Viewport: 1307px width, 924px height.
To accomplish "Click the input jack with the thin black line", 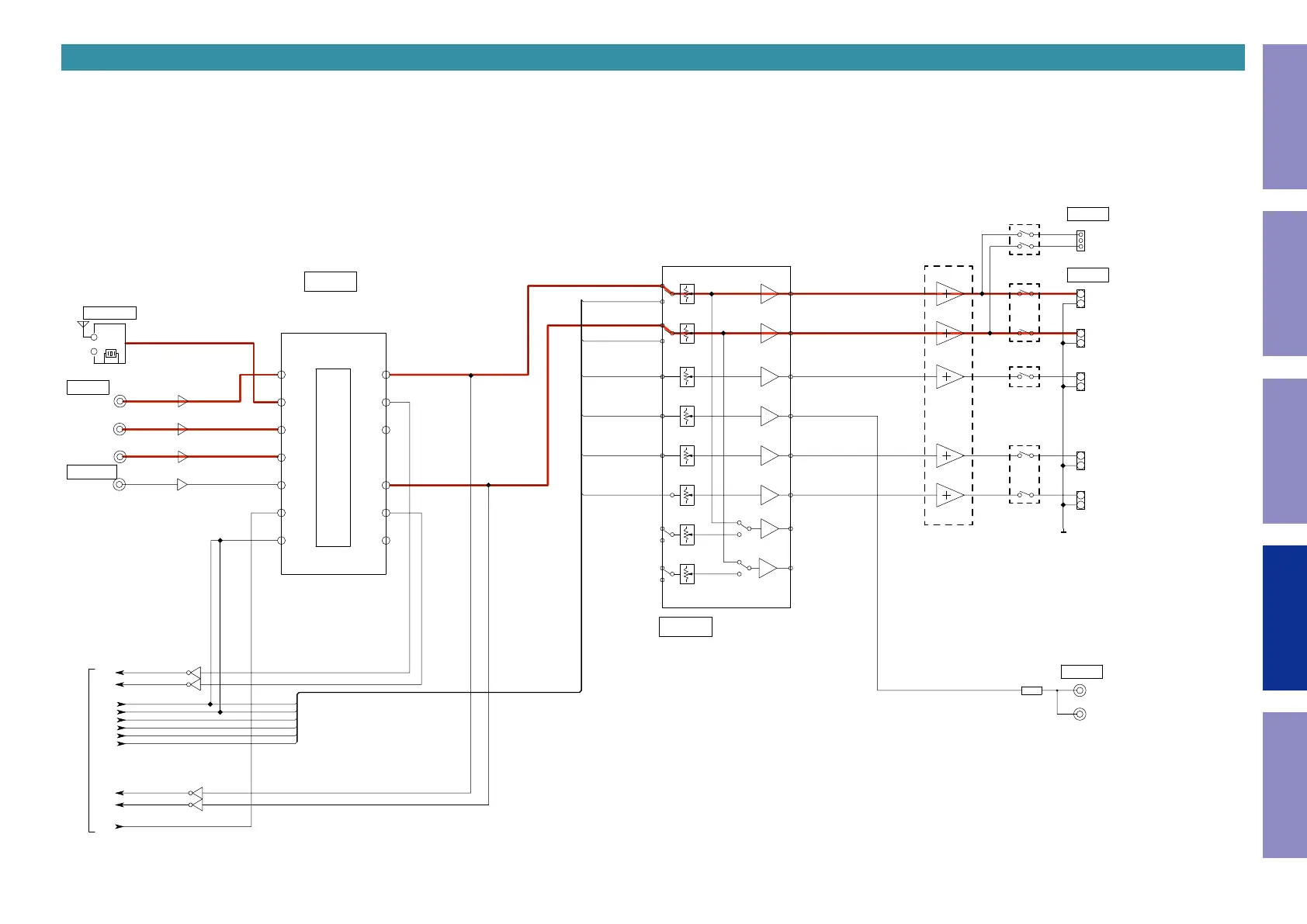I will [120, 484].
